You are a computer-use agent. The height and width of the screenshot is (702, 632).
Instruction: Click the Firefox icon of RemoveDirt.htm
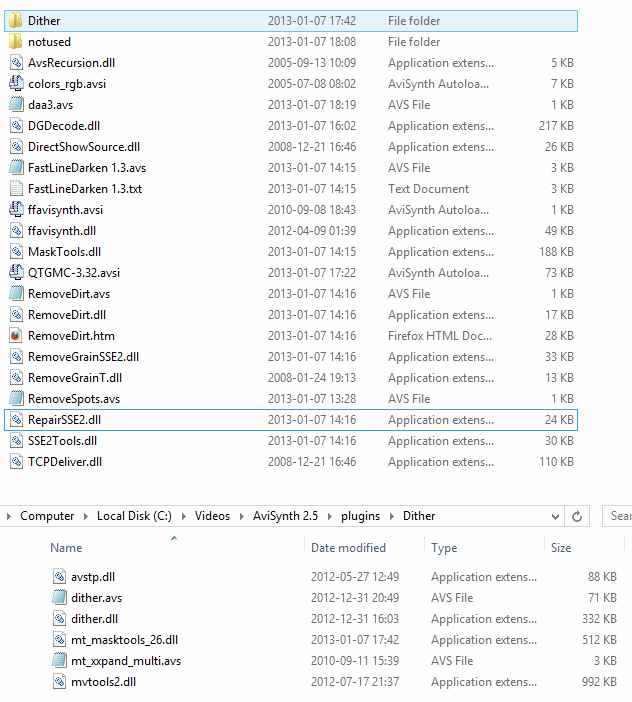tap(16, 336)
